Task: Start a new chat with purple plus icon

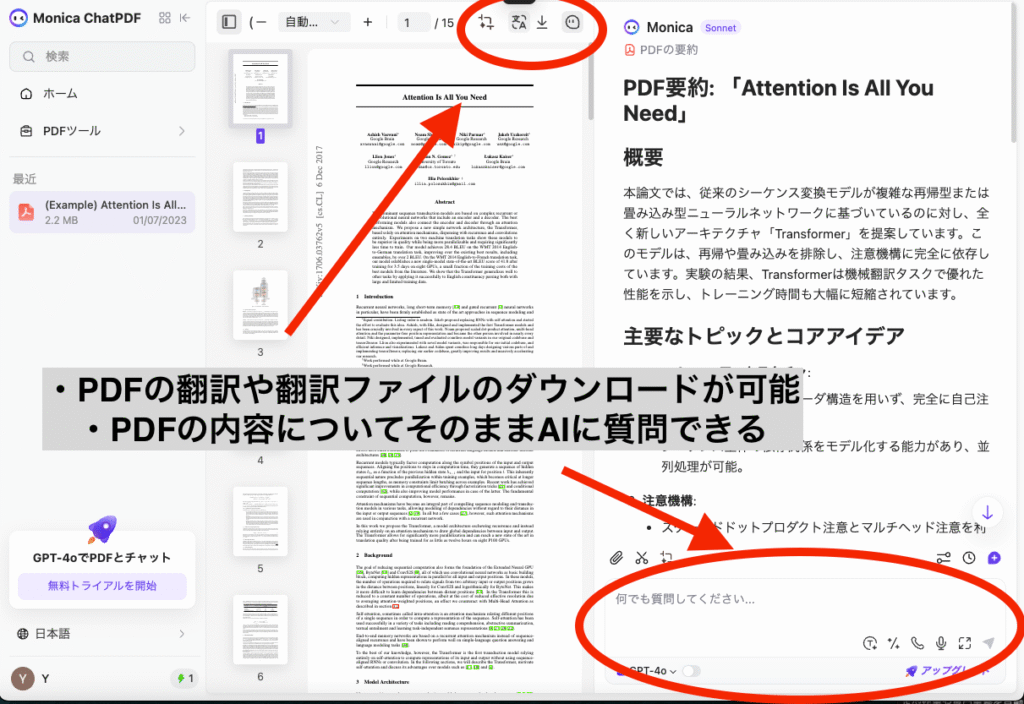Action: pos(994,558)
